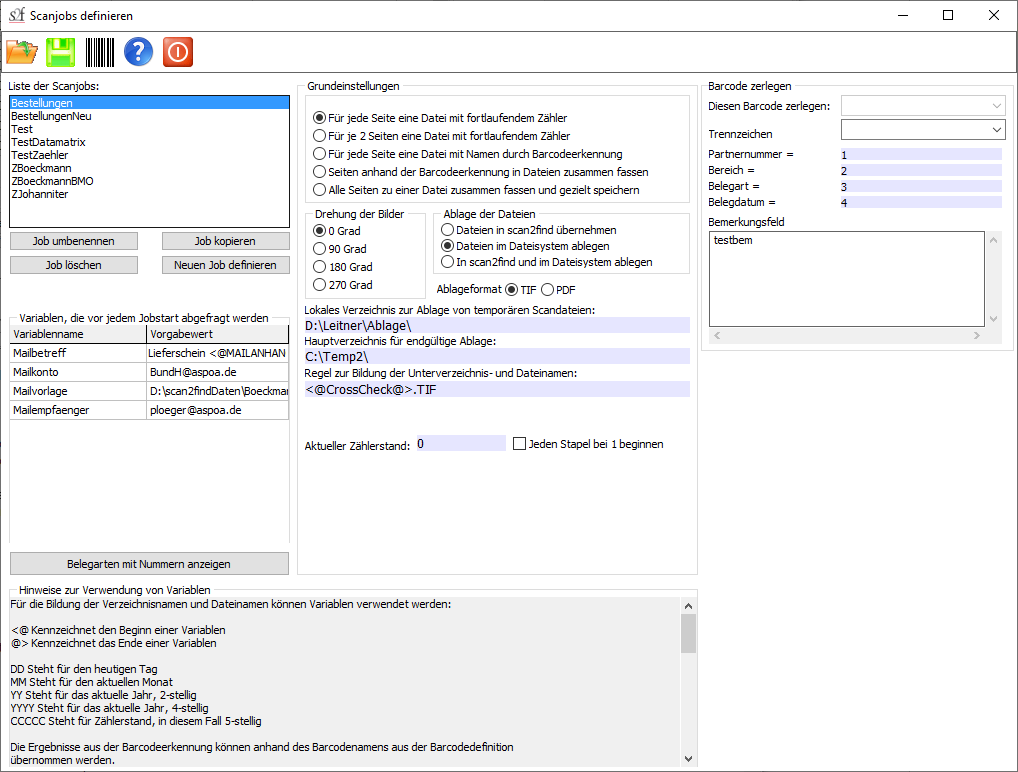Select 'ZBoeckmannBMO' scanjob
1018x772 pixels.
point(149,181)
